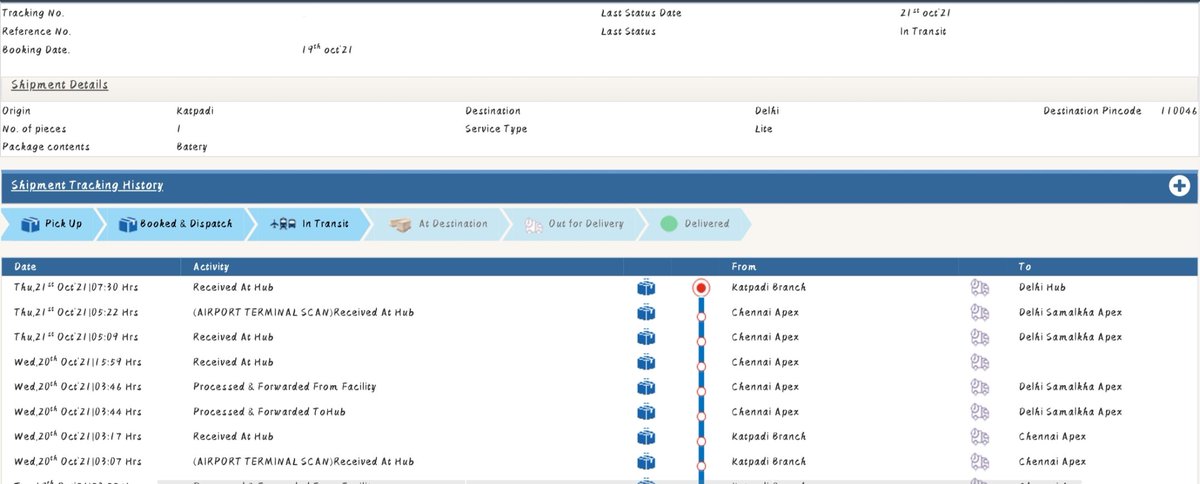Click Processed & Forwarded ToHub activity
The height and width of the screenshot is (484, 1200).
[269, 411]
